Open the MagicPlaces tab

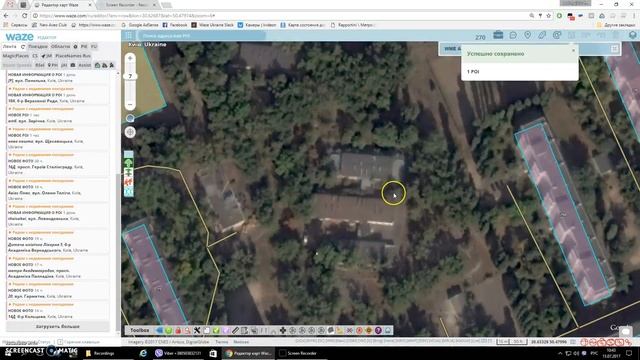click(16, 56)
